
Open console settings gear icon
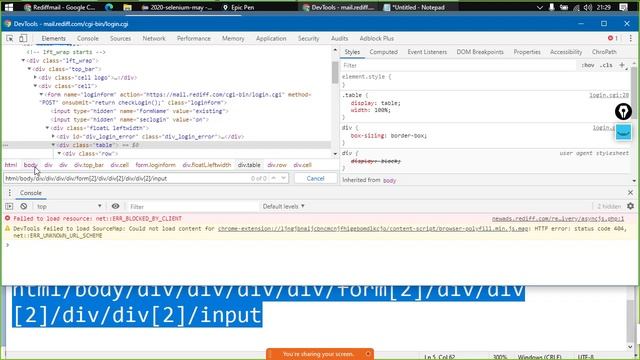pos(631,207)
